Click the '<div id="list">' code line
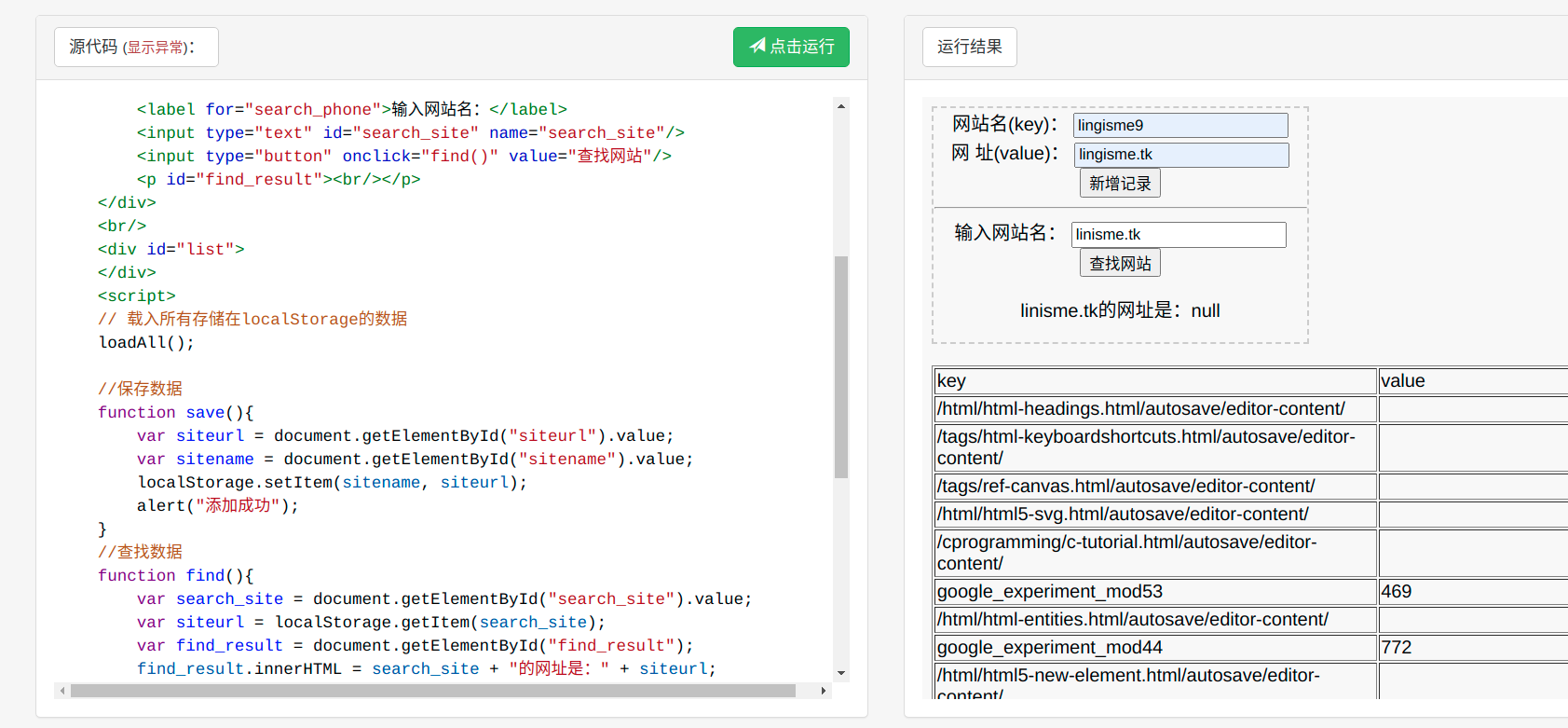Image resolution: width=1568 pixels, height=728 pixels. click(171, 249)
